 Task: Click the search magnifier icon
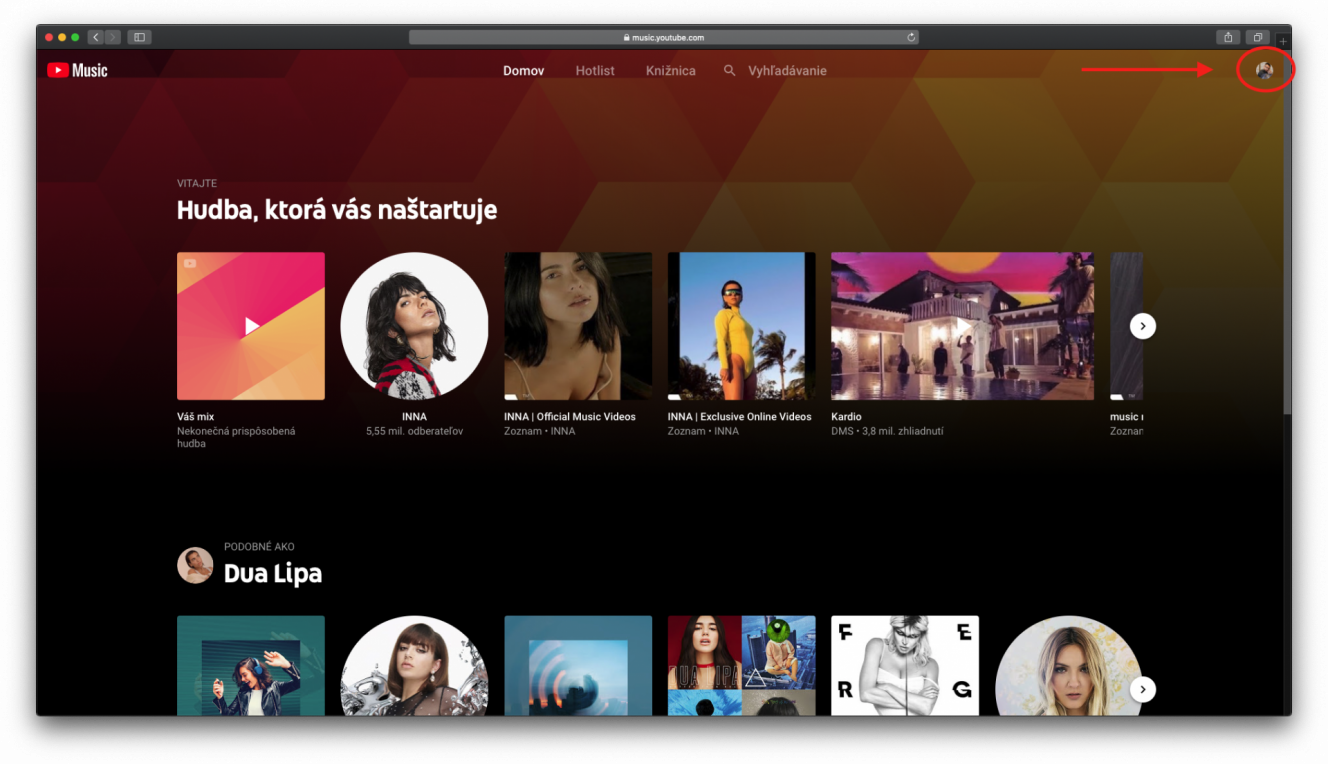coord(729,71)
